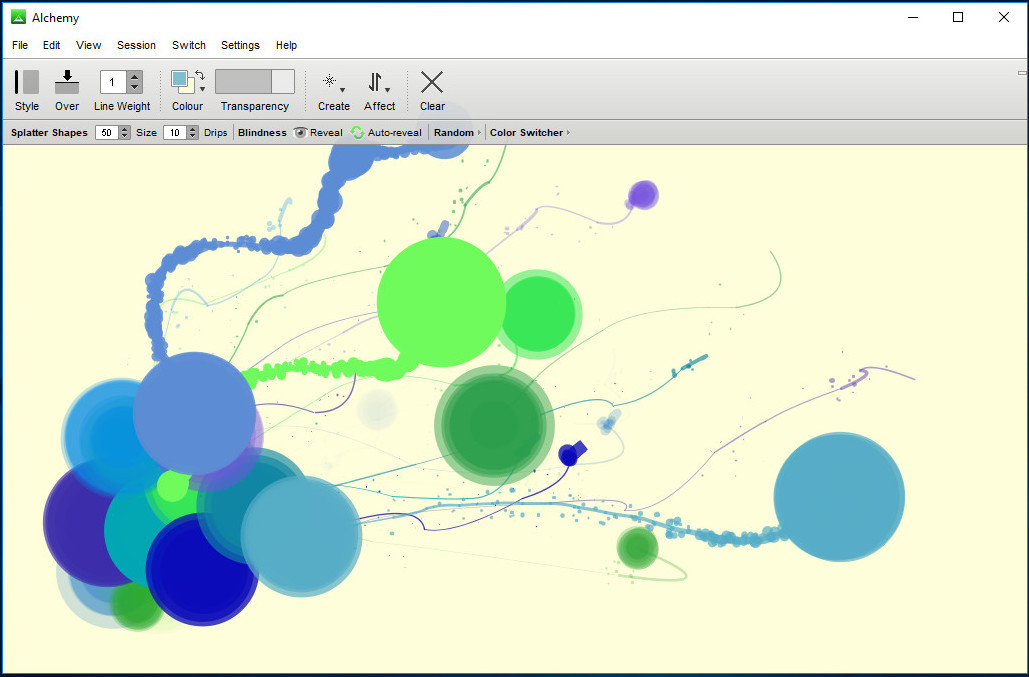Viewport: 1029px width, 677px height.
Task: Open the Colour picker dropdown arrow
Action: coord(202,89)
